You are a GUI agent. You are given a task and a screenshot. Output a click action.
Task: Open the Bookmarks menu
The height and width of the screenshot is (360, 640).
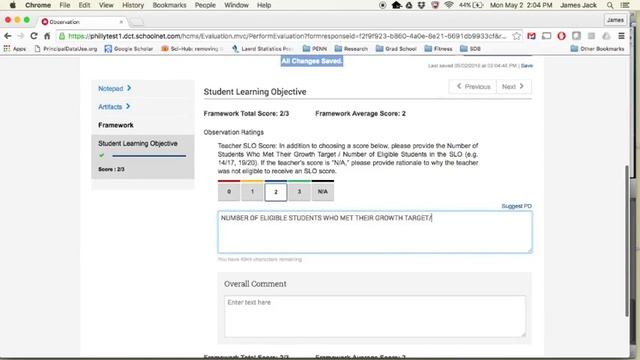pos(169,5)
